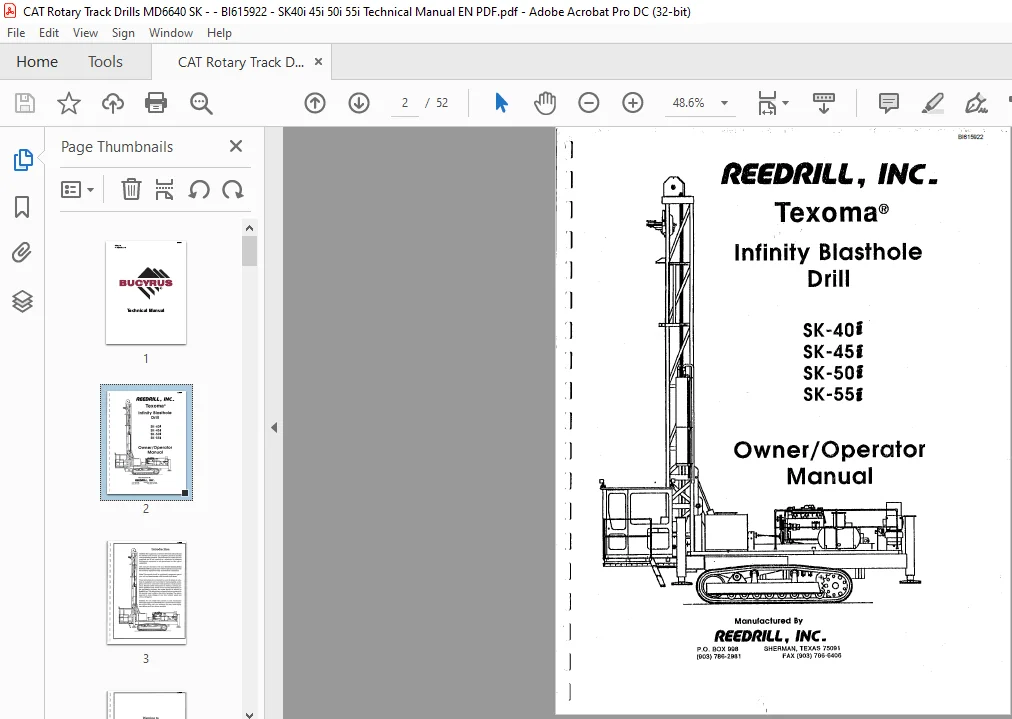The width and height of the screenshot is (1012, 719).
Task: Click the 48.6% zoom value field
Action: point(688,103)
